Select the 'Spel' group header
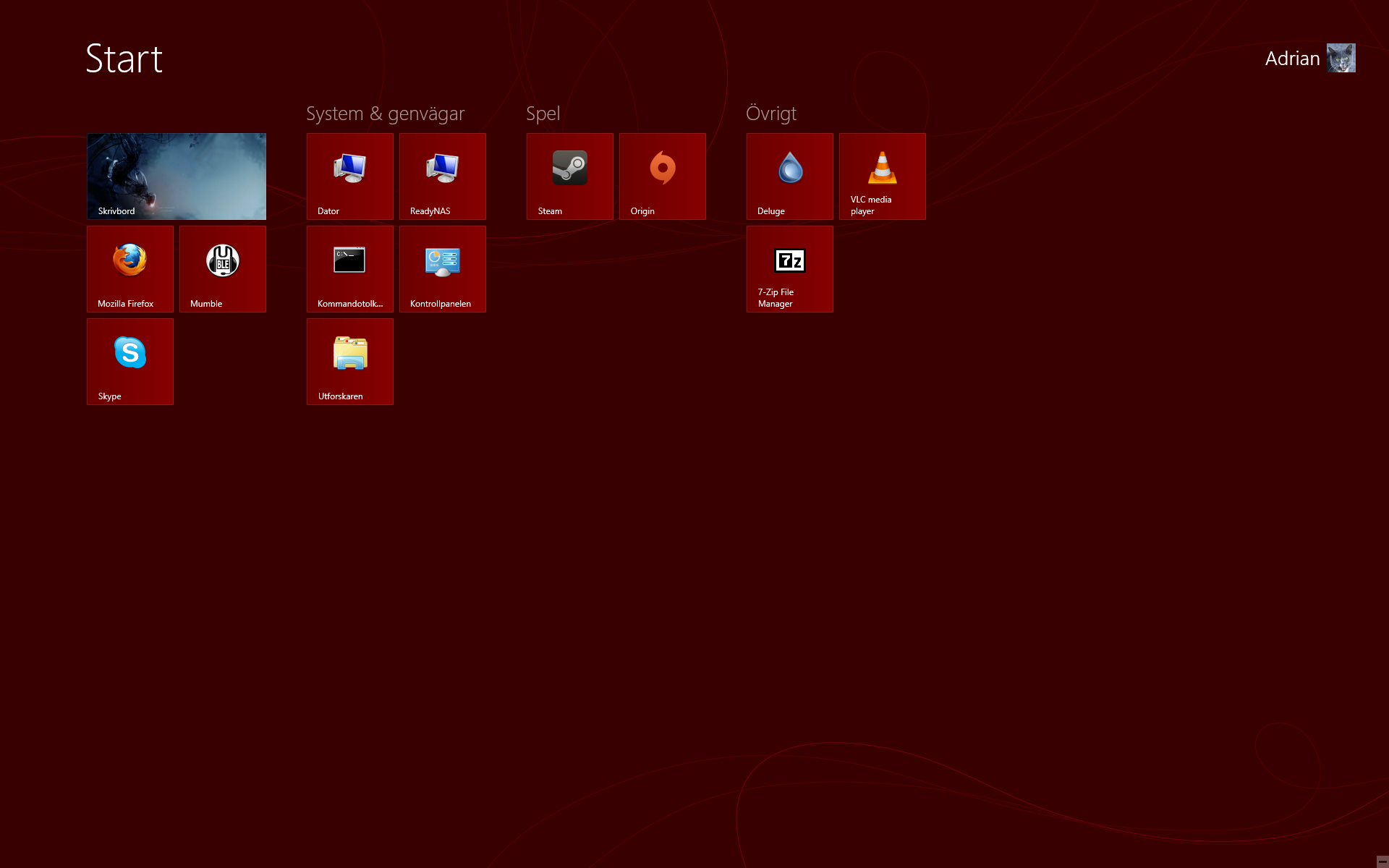Viewport: 1389px width, 868px height. click(543, 114)
